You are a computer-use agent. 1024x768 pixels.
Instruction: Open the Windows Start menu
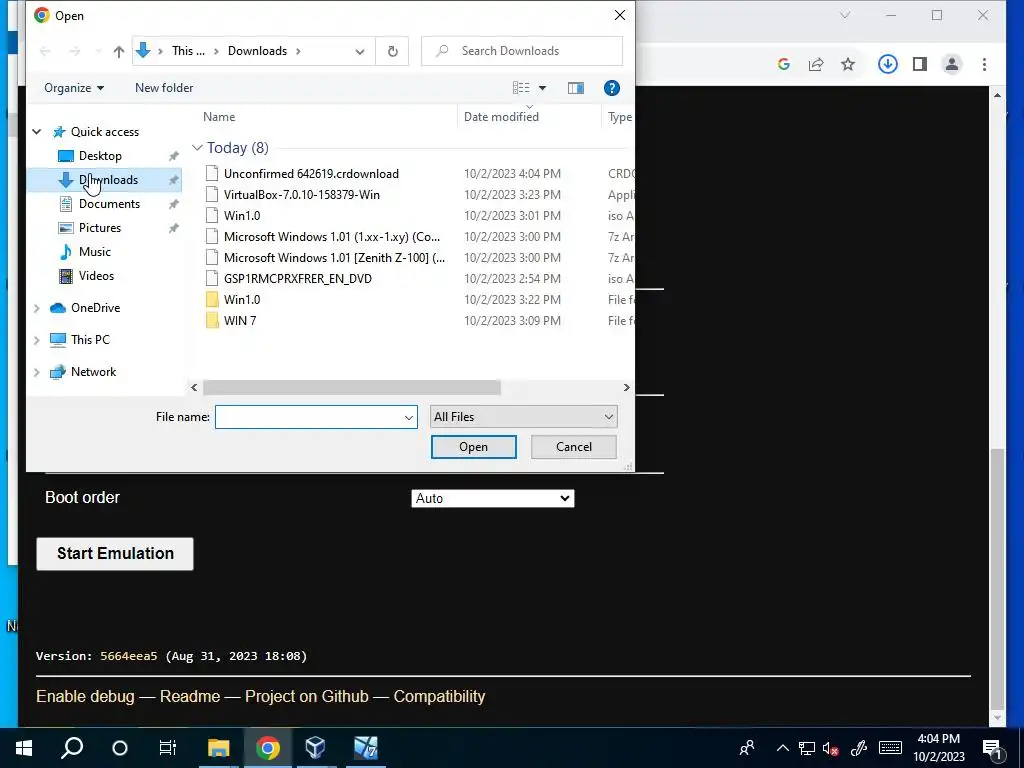coord(24,748)
